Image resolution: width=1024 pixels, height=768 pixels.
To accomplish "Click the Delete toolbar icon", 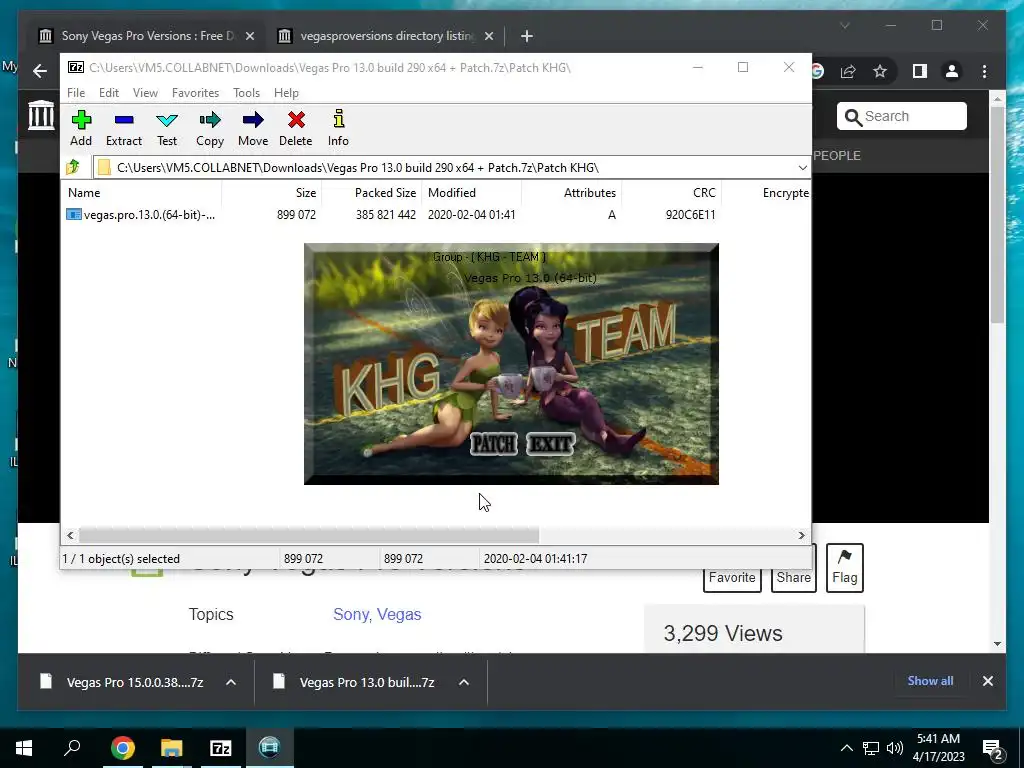I will click(296, 128).
